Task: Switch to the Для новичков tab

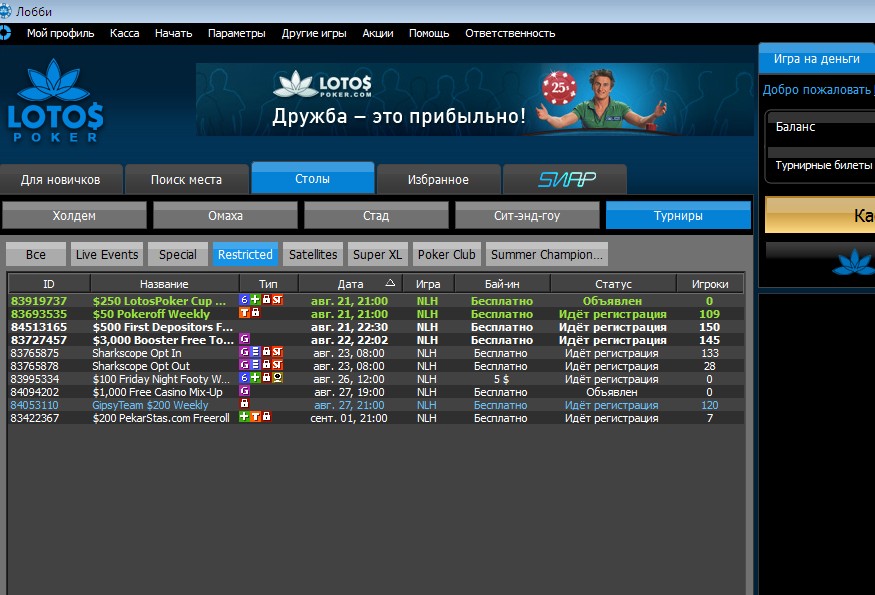Action: (61, 179)
